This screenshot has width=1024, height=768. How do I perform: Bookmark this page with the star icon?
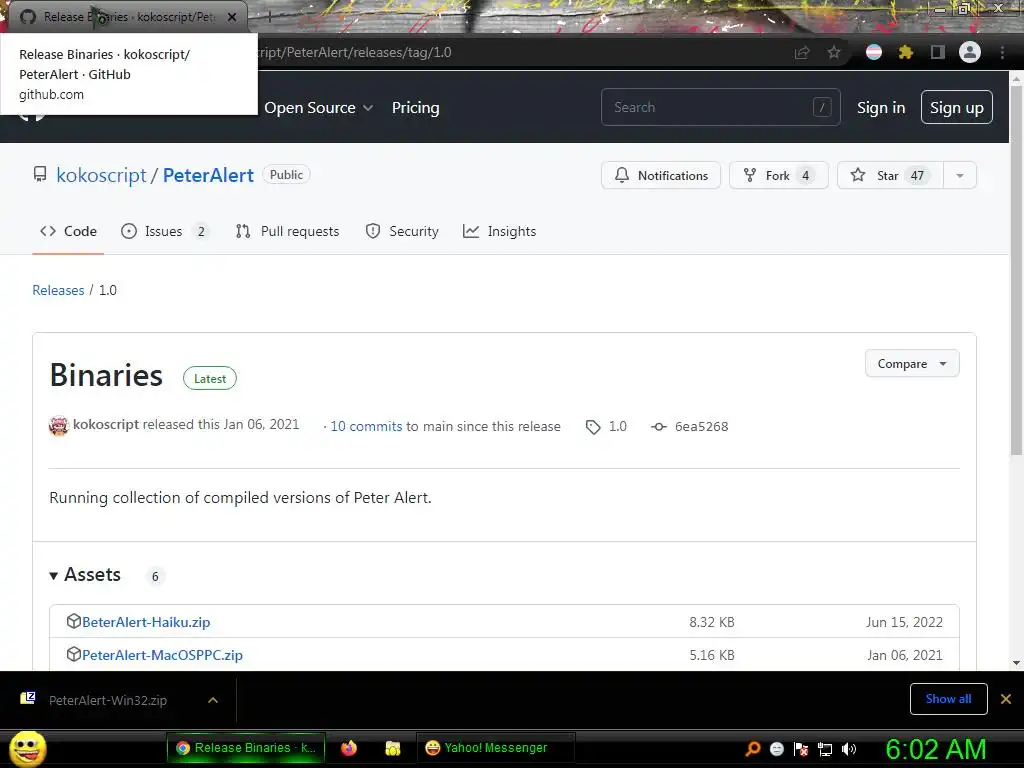tap(834, 52)
